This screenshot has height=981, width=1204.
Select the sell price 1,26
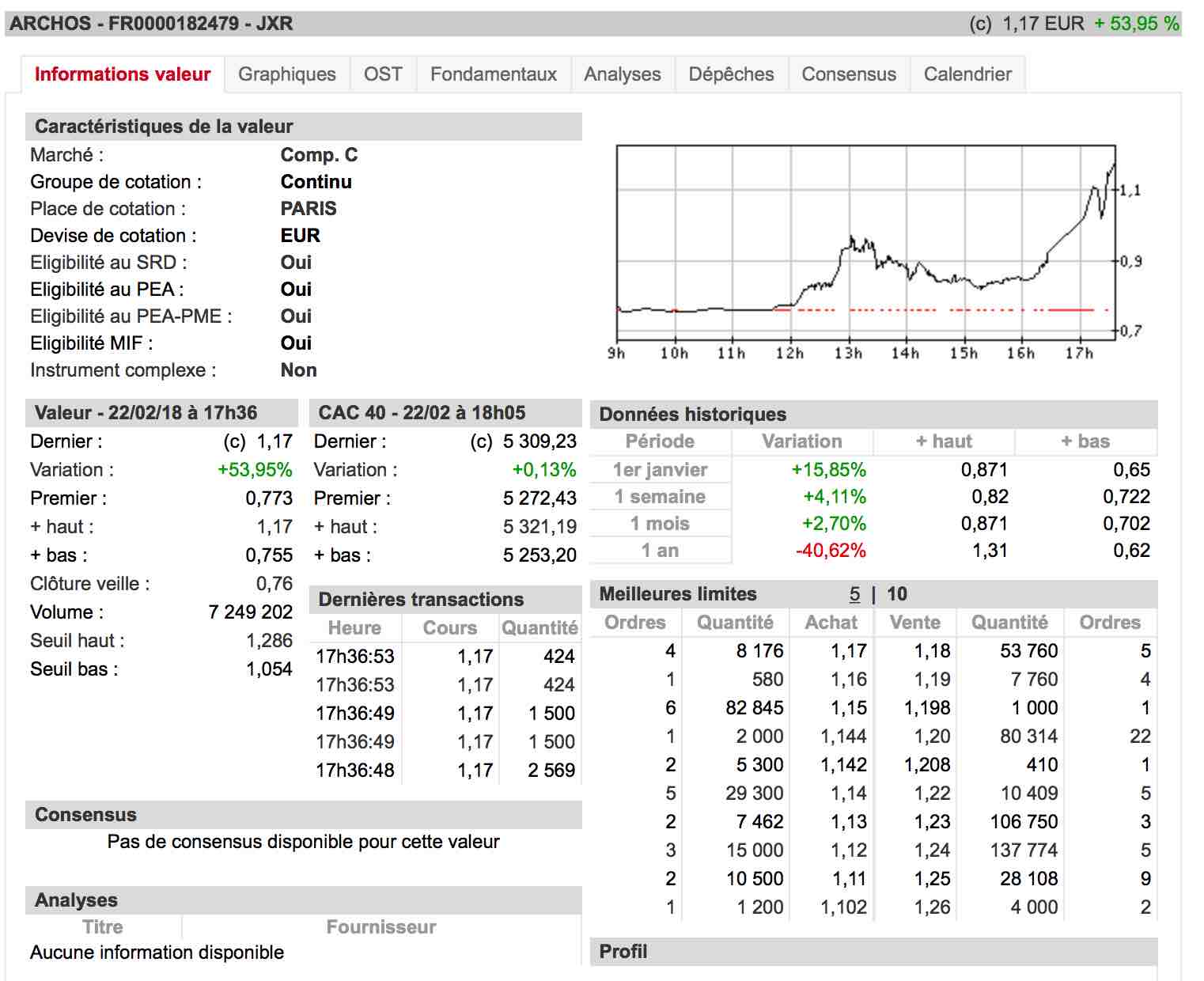click(933, 907)
